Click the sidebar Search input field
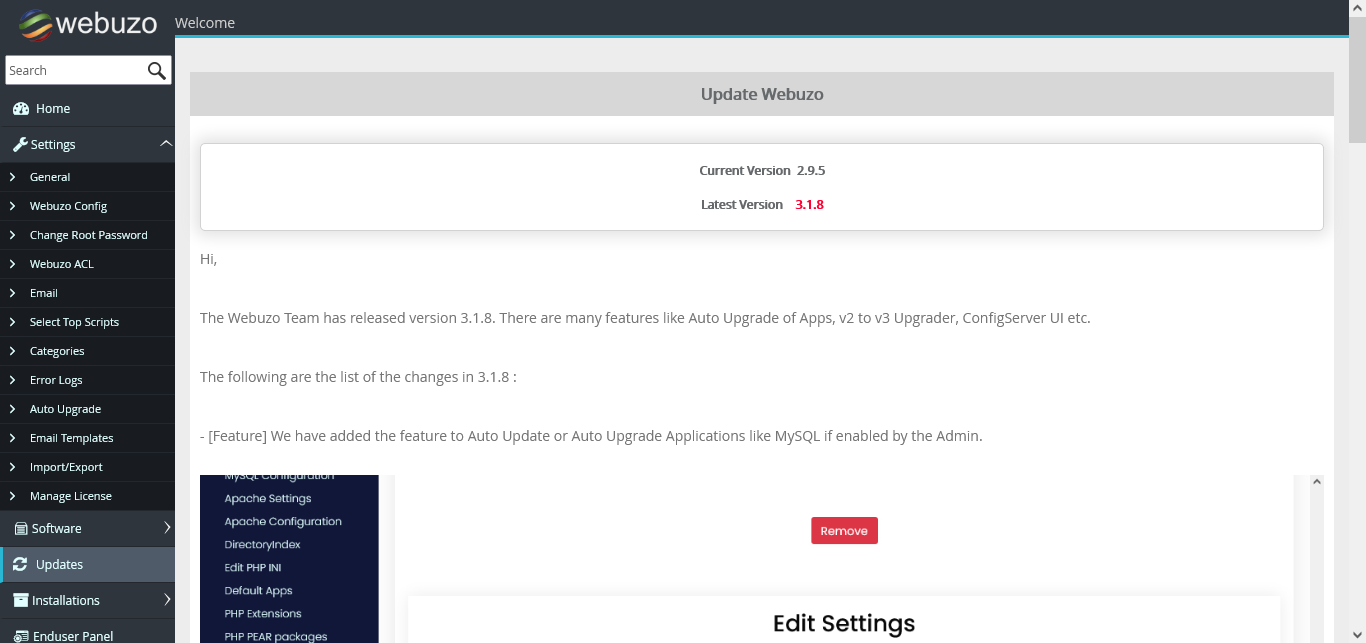The height and width of the screenshot is (643, 1366). point(74,70)
